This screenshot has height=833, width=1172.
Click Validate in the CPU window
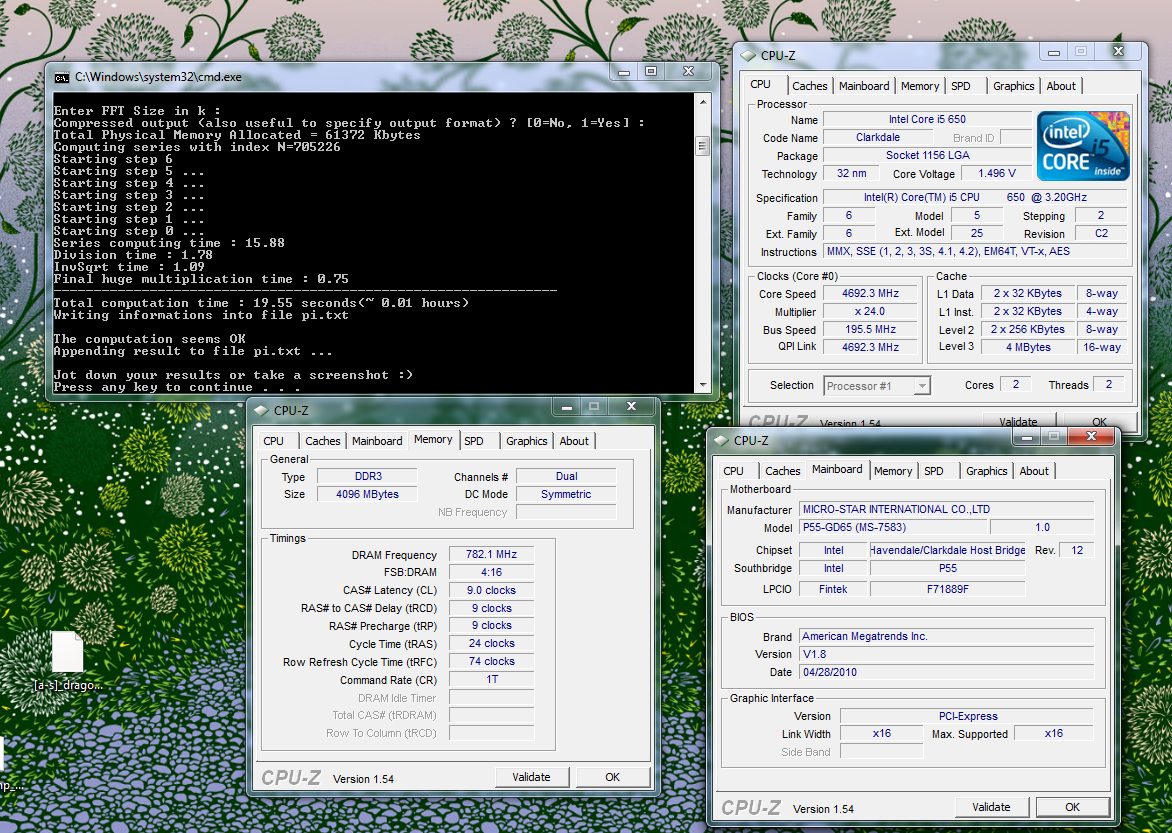[x=1018, y=421]
